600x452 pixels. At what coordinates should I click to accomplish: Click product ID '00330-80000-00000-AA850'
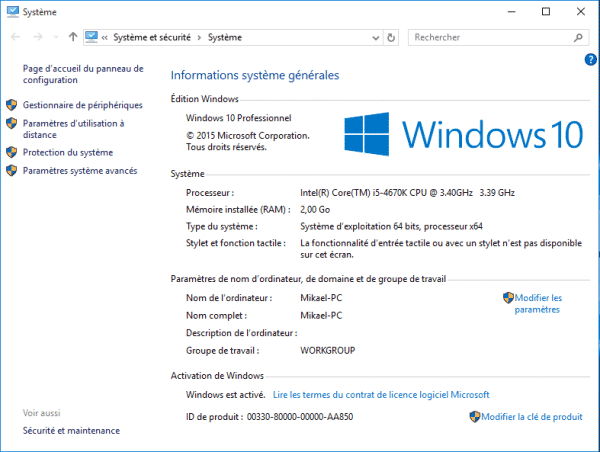coord(300,417)
